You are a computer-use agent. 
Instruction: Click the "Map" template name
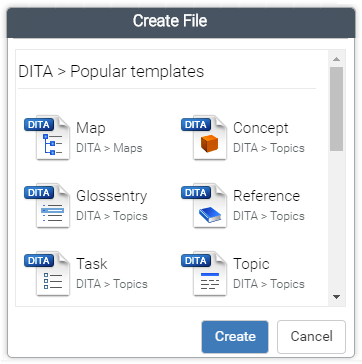click(91, 128)
